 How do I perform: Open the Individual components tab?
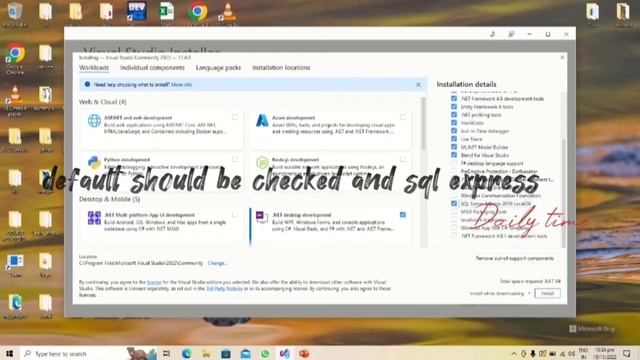(152, 68)
